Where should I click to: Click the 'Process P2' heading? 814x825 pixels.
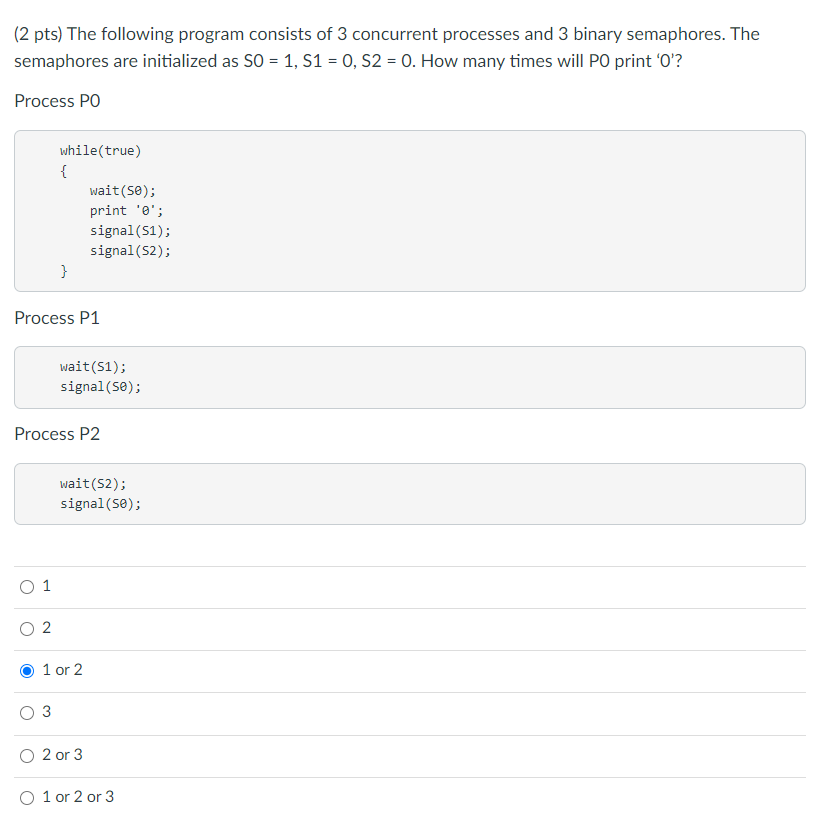(x=57, y=434)
